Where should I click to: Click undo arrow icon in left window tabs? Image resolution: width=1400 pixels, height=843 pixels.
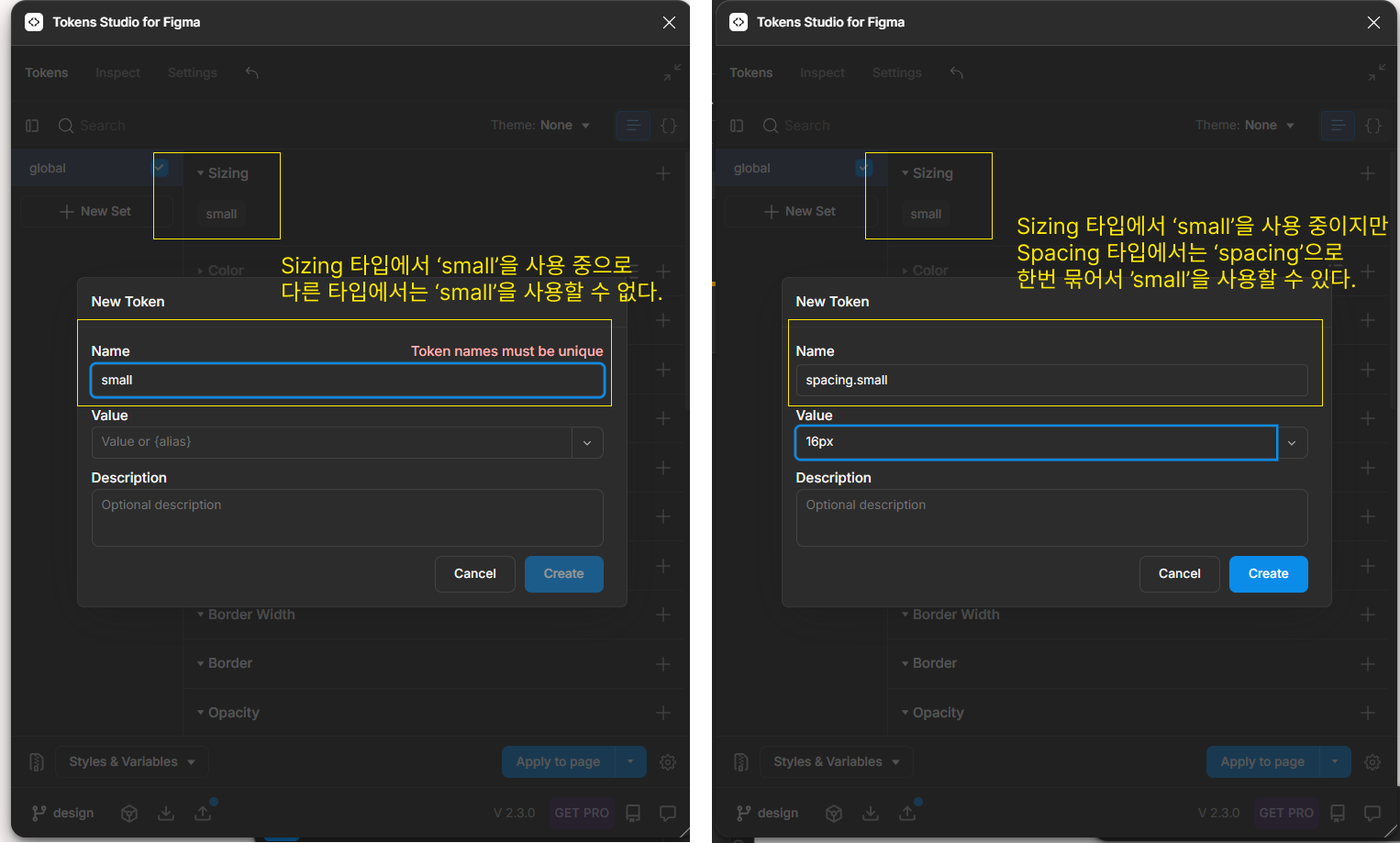(252, 72)
